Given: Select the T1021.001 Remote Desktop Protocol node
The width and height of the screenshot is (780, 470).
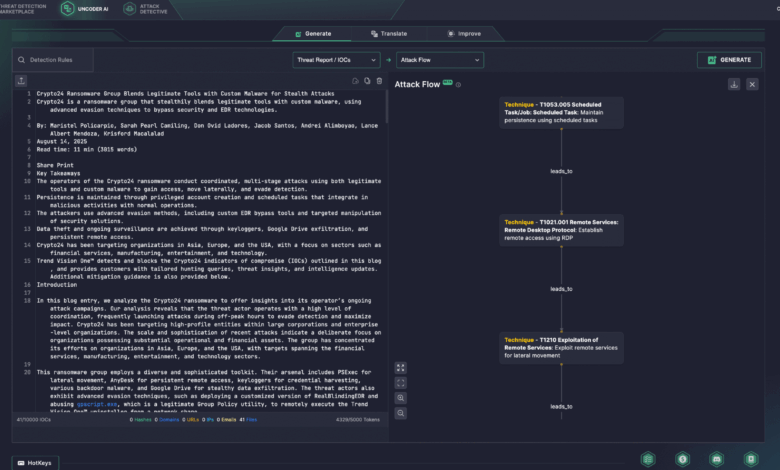Looking at the screenshot, I should coord(561,230).
